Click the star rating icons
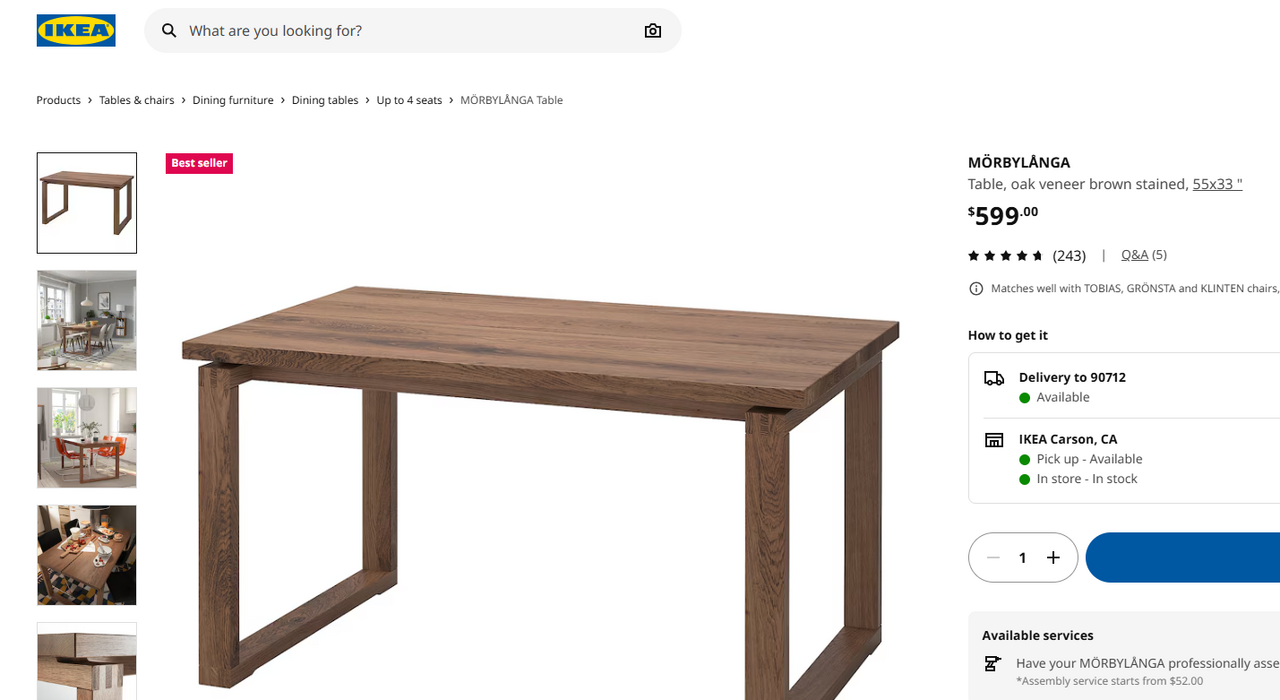Image resolution: width=1280 pixels, height=700 pixels. point(1006,256)
